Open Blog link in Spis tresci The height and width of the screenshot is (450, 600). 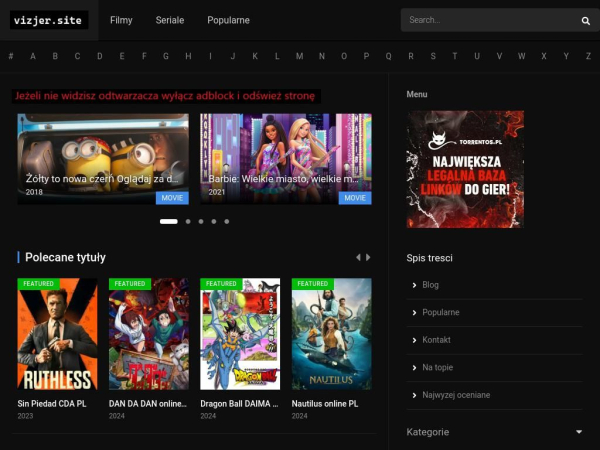(x=430, y=285)
